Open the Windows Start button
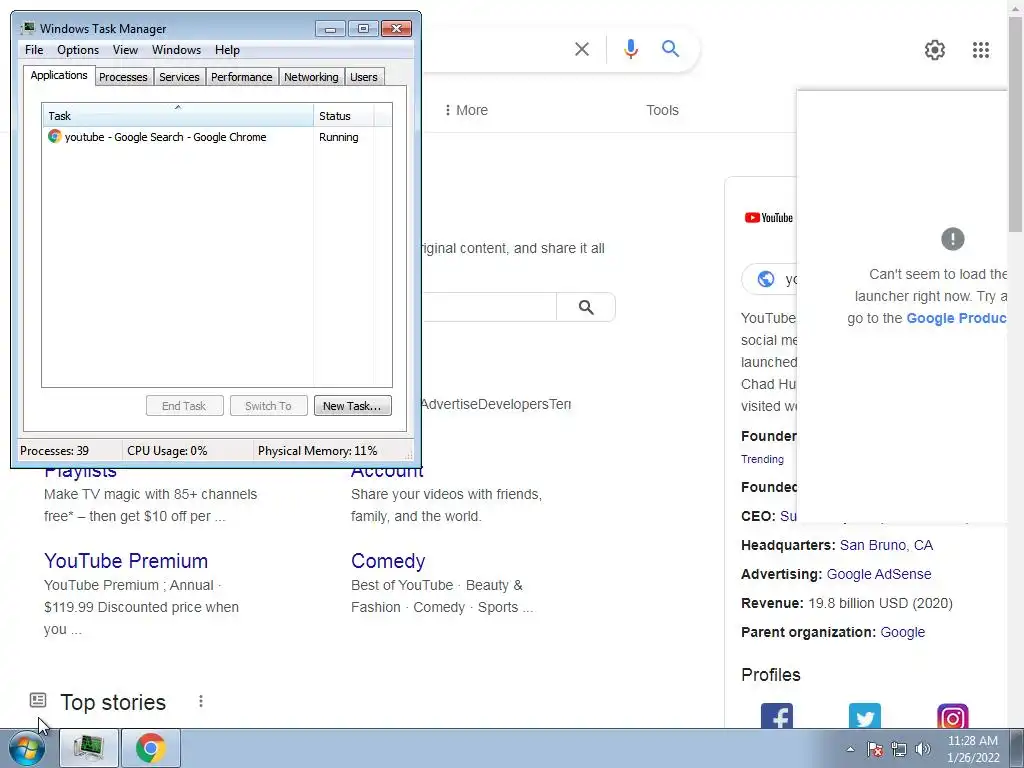1024x768 pixels. (x=27, y=748)
